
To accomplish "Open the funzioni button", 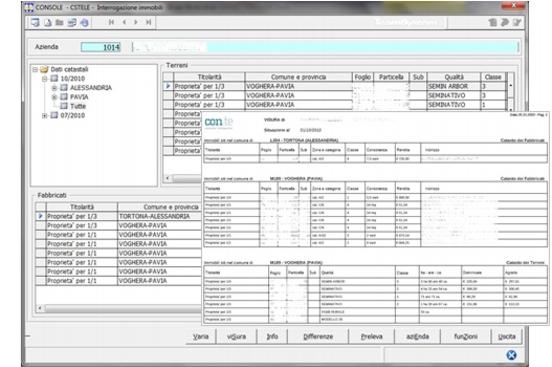I will (x=466, y=336).
